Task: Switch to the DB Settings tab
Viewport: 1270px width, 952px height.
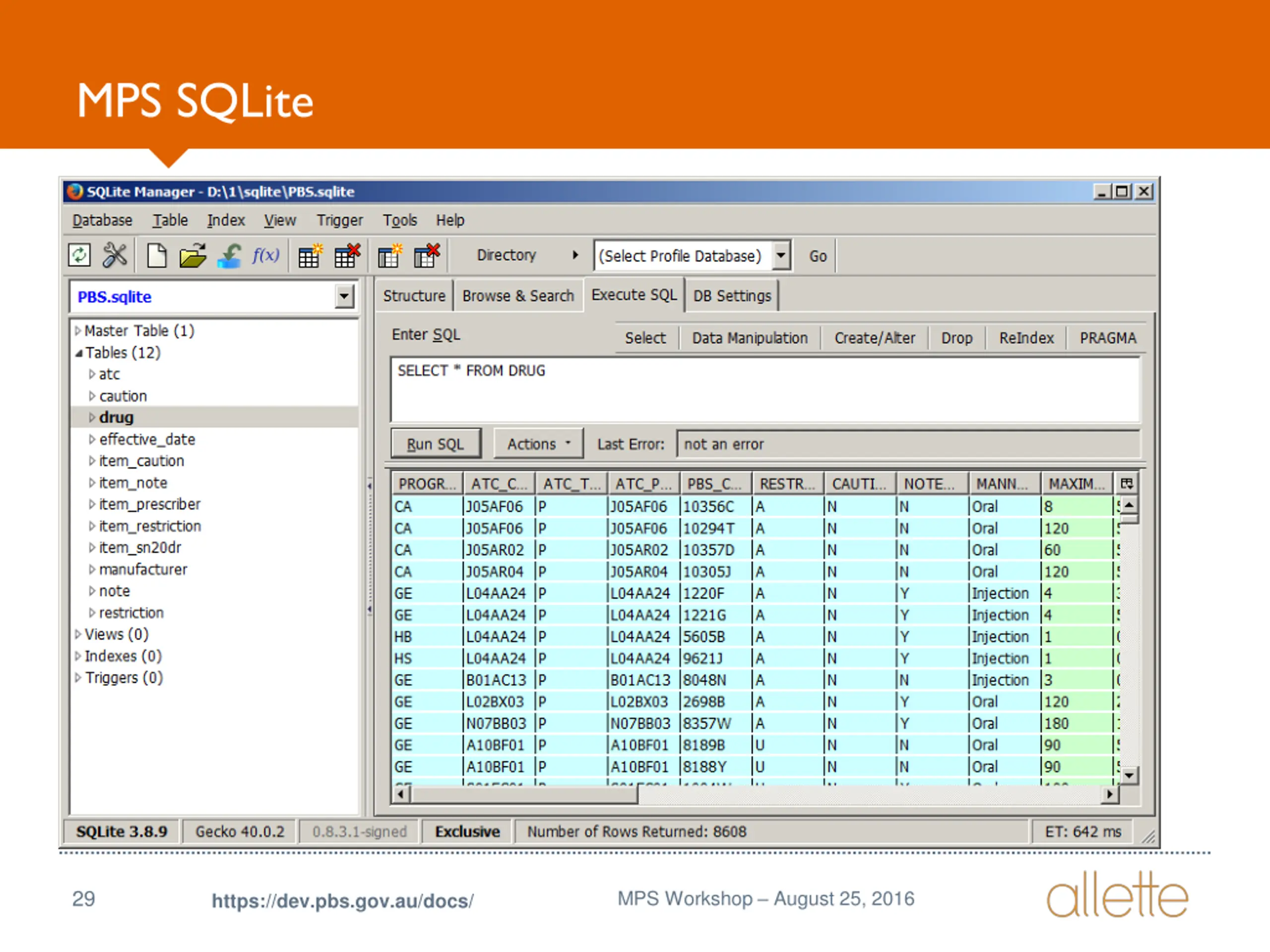Action: [732, 296]
